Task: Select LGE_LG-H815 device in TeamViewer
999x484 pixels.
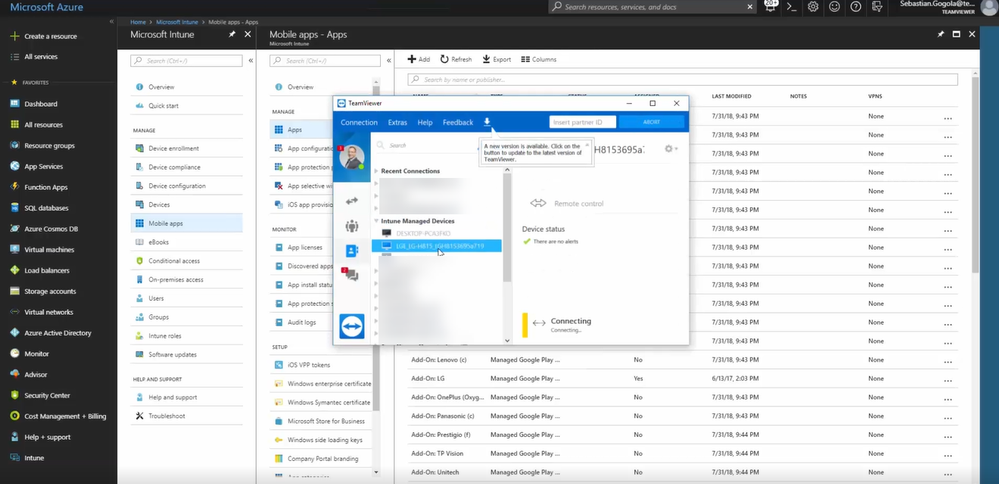Action: (x=436, y=246)
